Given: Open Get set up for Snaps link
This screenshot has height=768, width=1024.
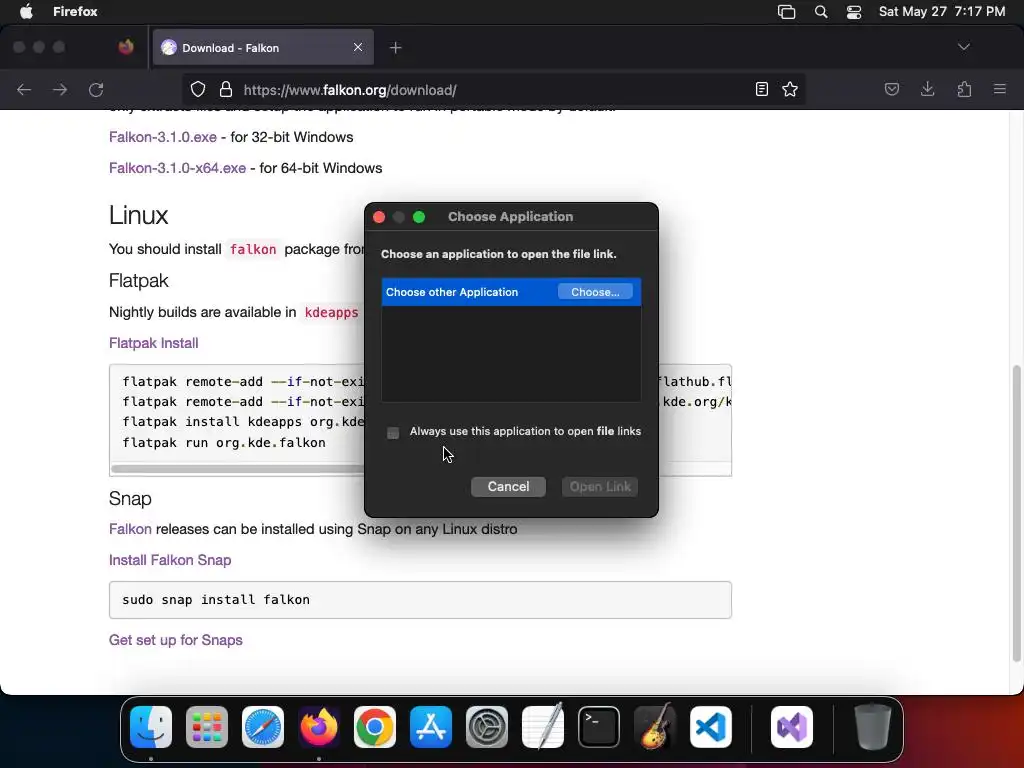Looking at the screenshot, I should pyautogui.click(x=176, y=640).
